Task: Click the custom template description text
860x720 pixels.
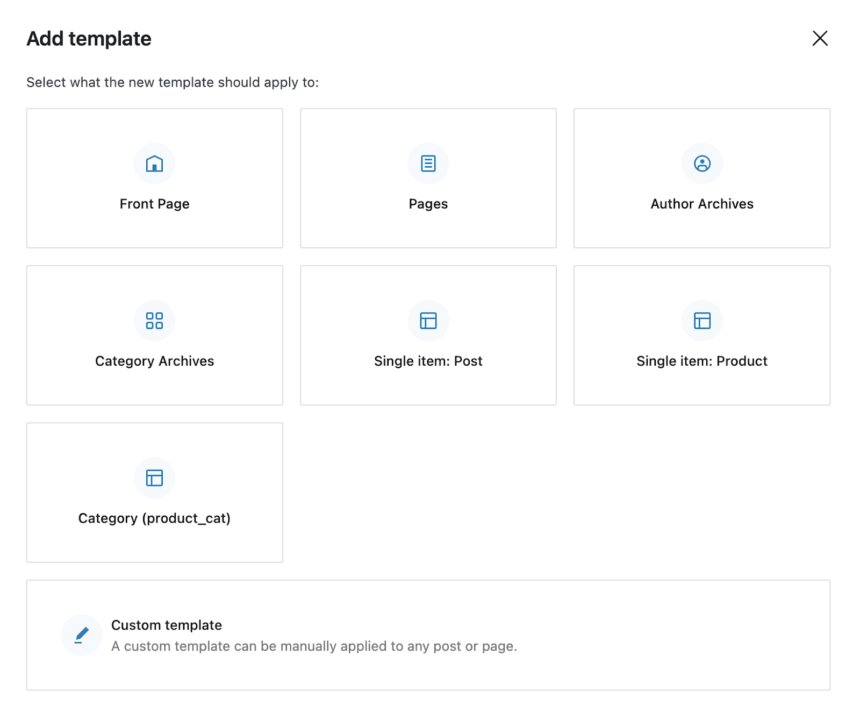Action: pyautogui.click(x=314, y=647)
